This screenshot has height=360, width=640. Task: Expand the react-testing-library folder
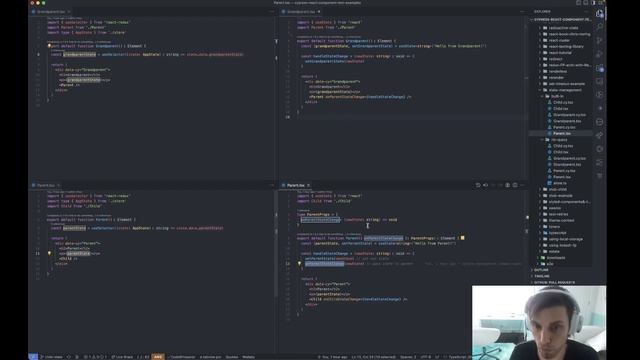(x=566, y=47)
